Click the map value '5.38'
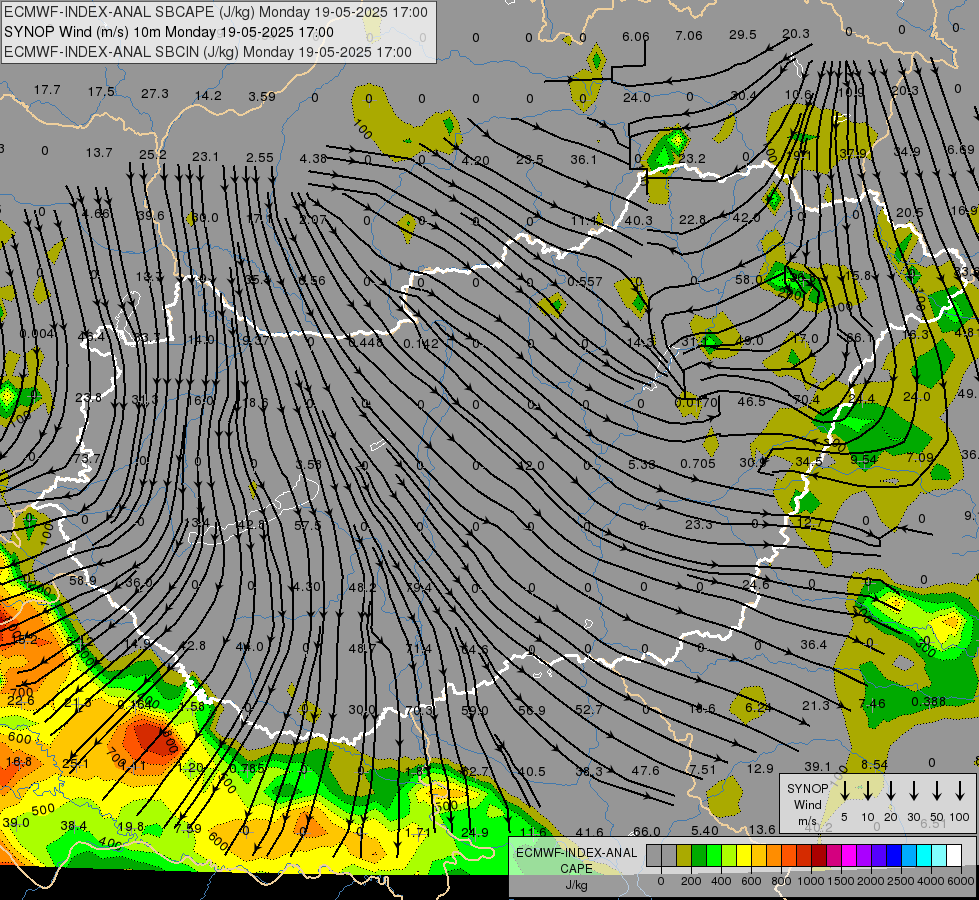The width and height of the screenshot is (979, 900). pos(642,464)
